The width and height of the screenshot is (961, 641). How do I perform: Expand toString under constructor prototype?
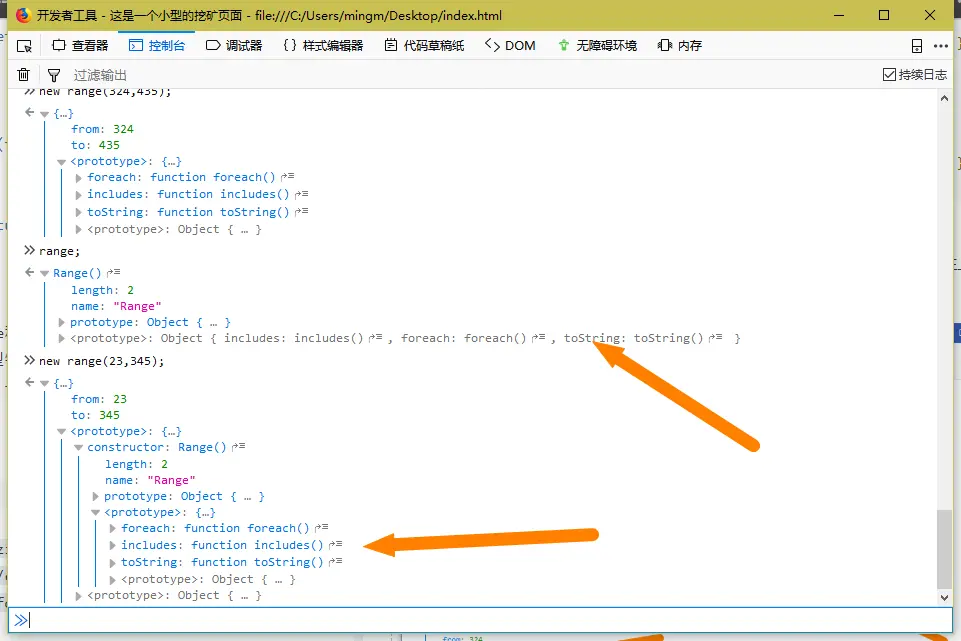point(113,563)
